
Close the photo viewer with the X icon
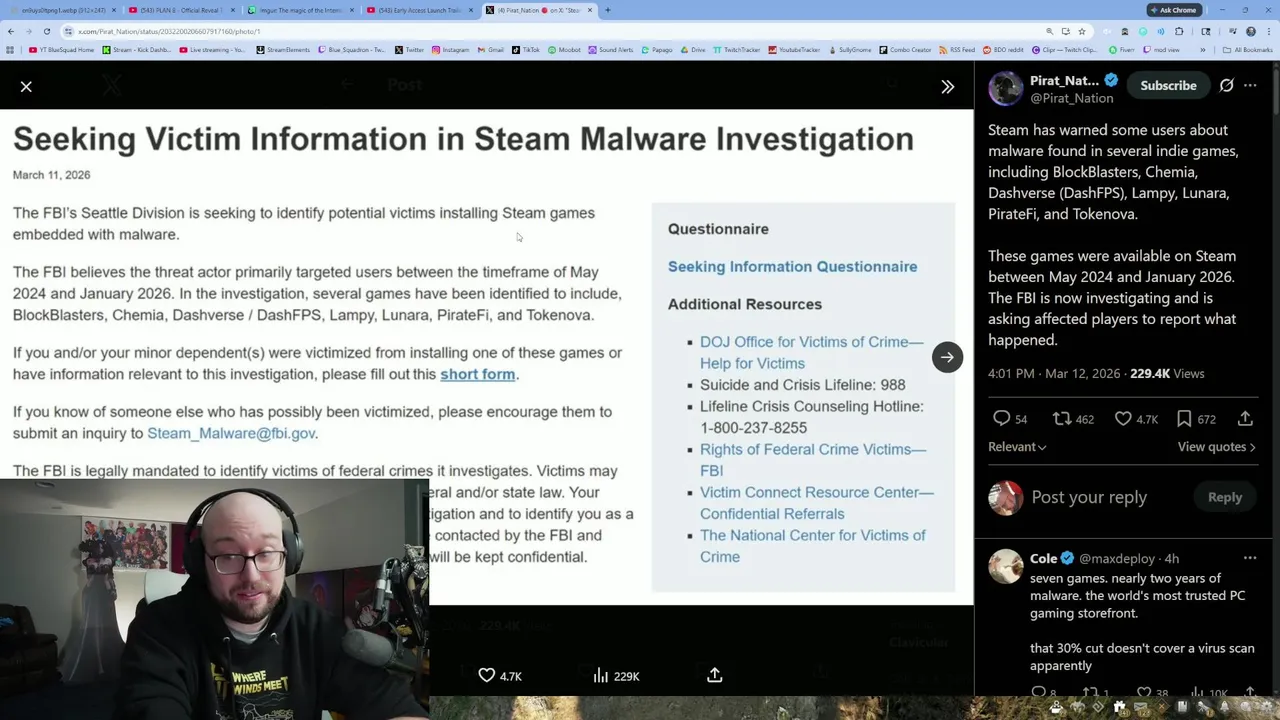click(x=26, y=87)
